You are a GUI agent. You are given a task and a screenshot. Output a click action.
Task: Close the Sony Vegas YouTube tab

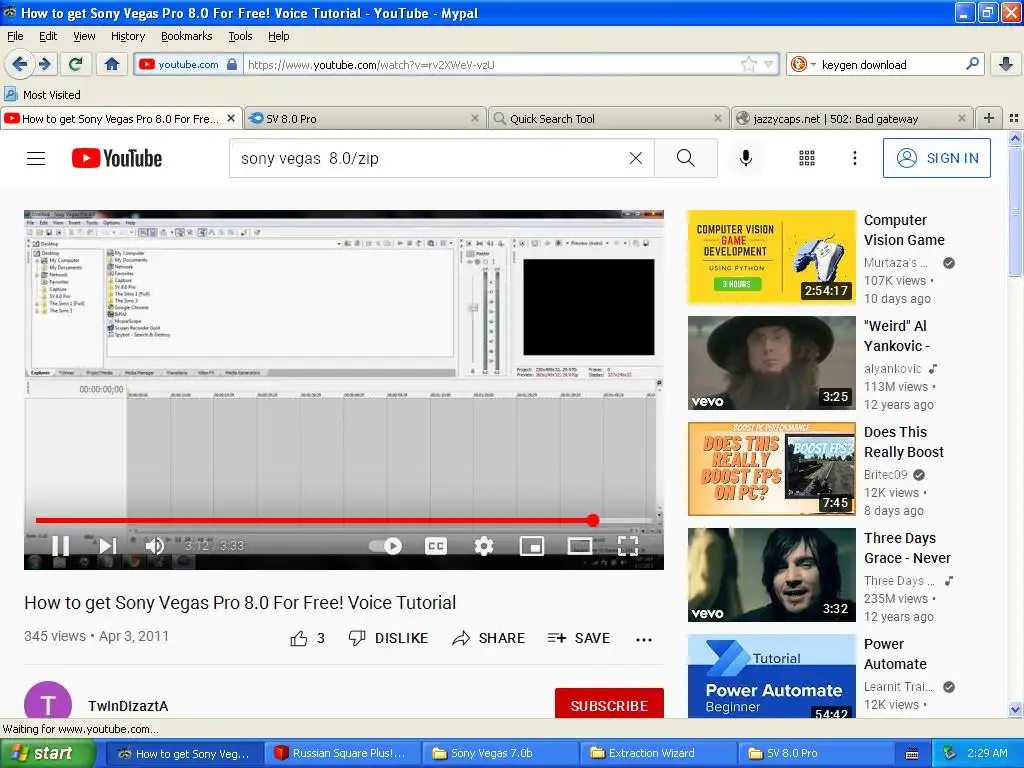click(231, 118)
